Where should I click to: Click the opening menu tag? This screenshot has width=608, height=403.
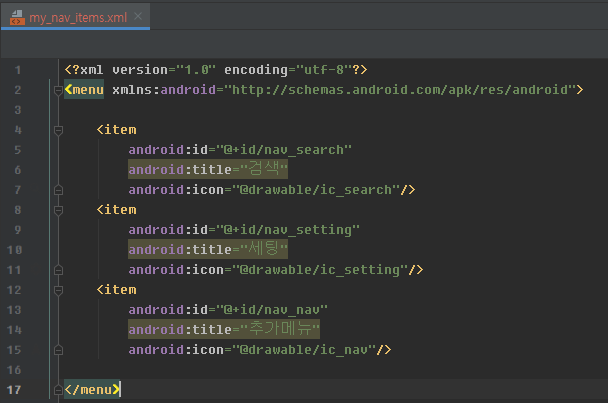coord(84,90)
